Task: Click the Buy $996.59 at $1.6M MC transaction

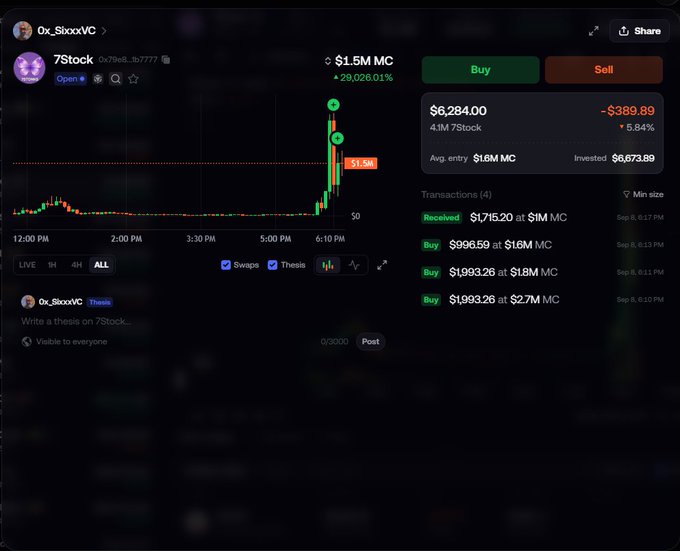Action: 542,245
